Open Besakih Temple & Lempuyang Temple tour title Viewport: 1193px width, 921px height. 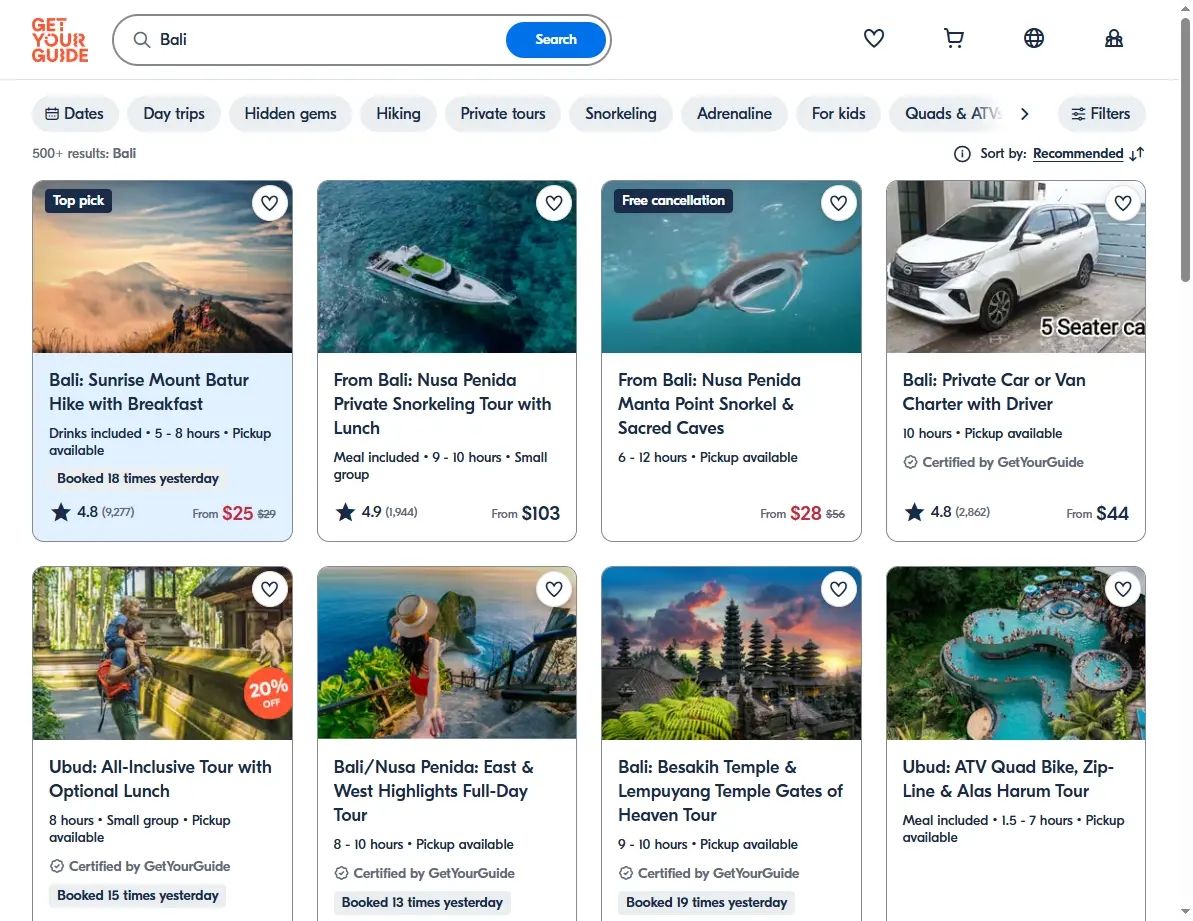[x=730, y=791]
